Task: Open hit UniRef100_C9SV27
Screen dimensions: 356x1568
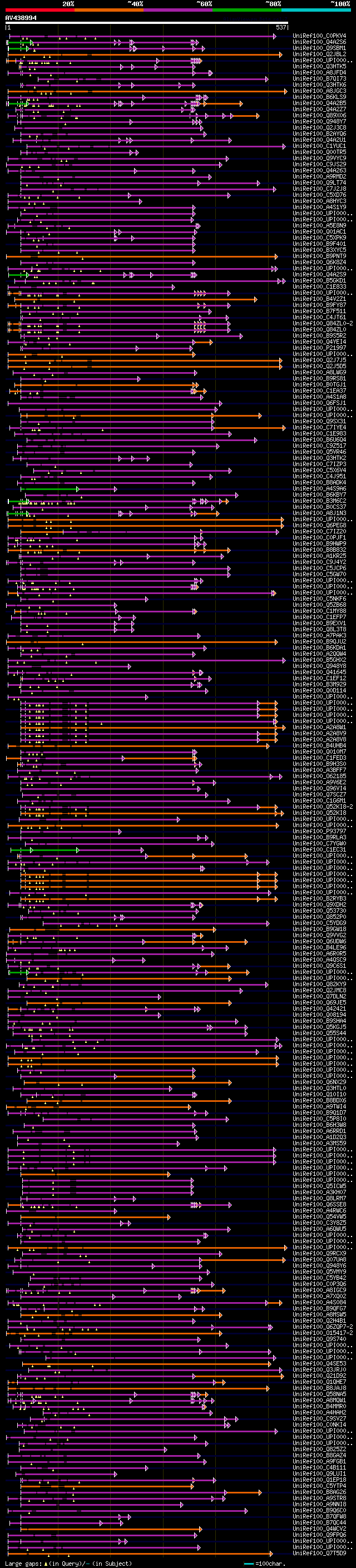Action: pos(319,1418)
